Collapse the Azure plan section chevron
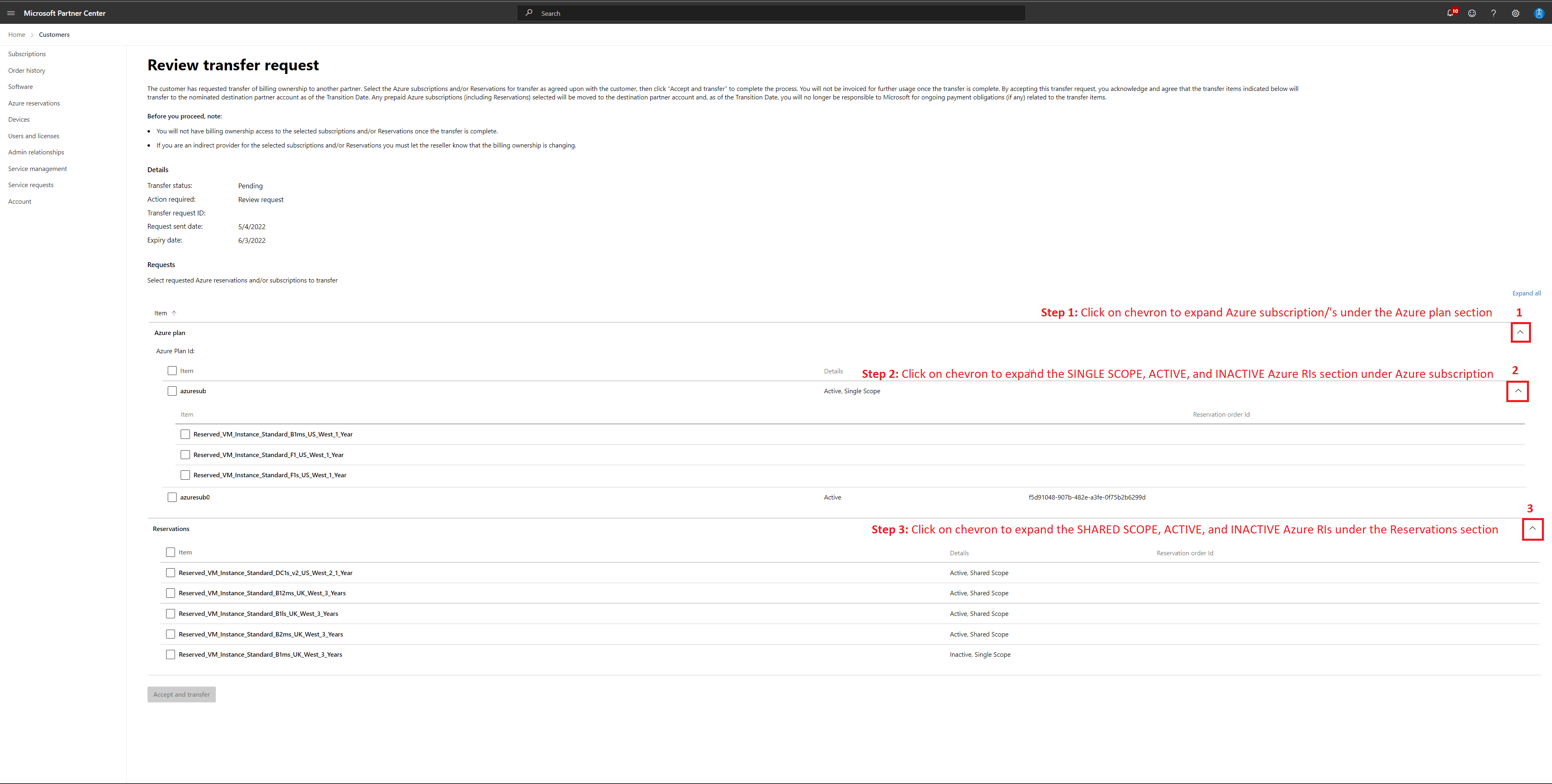 [1520, 332]
